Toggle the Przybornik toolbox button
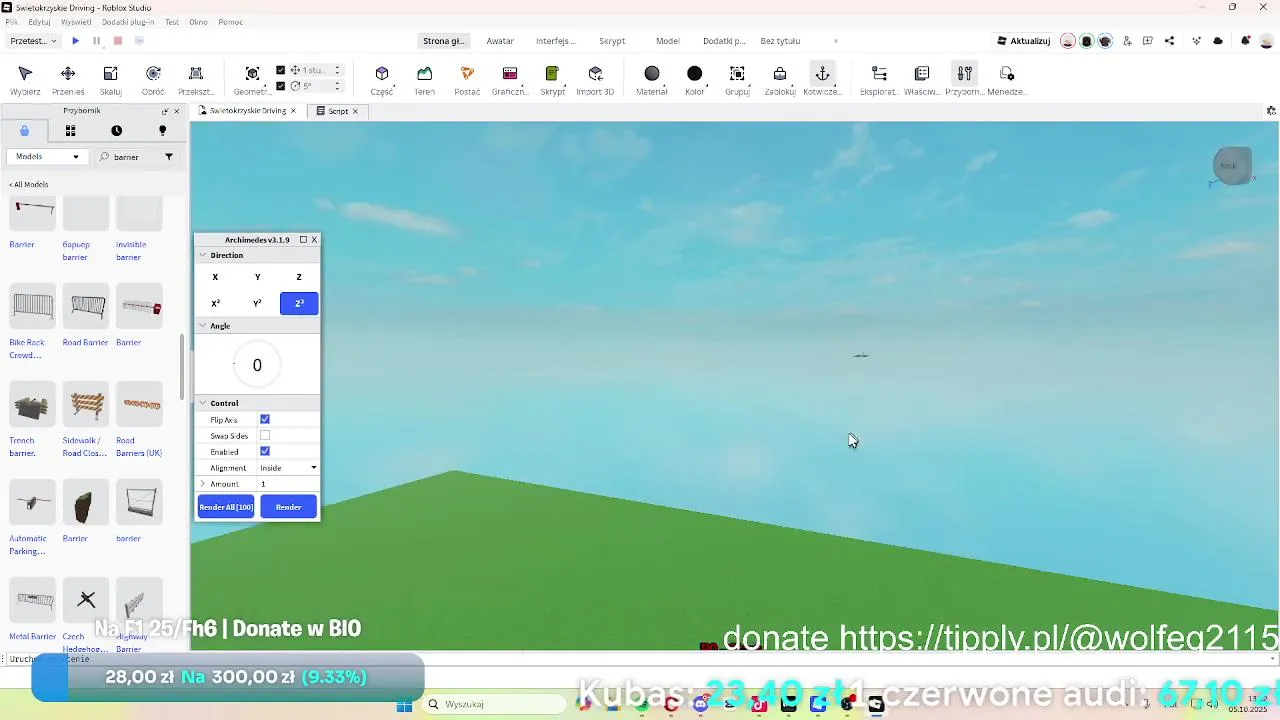Viewport: 1280px width, 720px height. (964, 79)
